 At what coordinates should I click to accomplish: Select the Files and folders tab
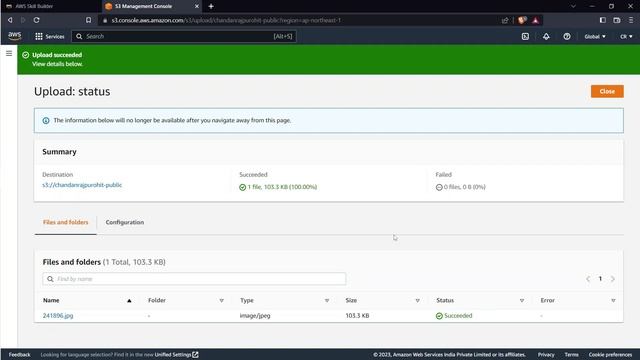(65, 222)
